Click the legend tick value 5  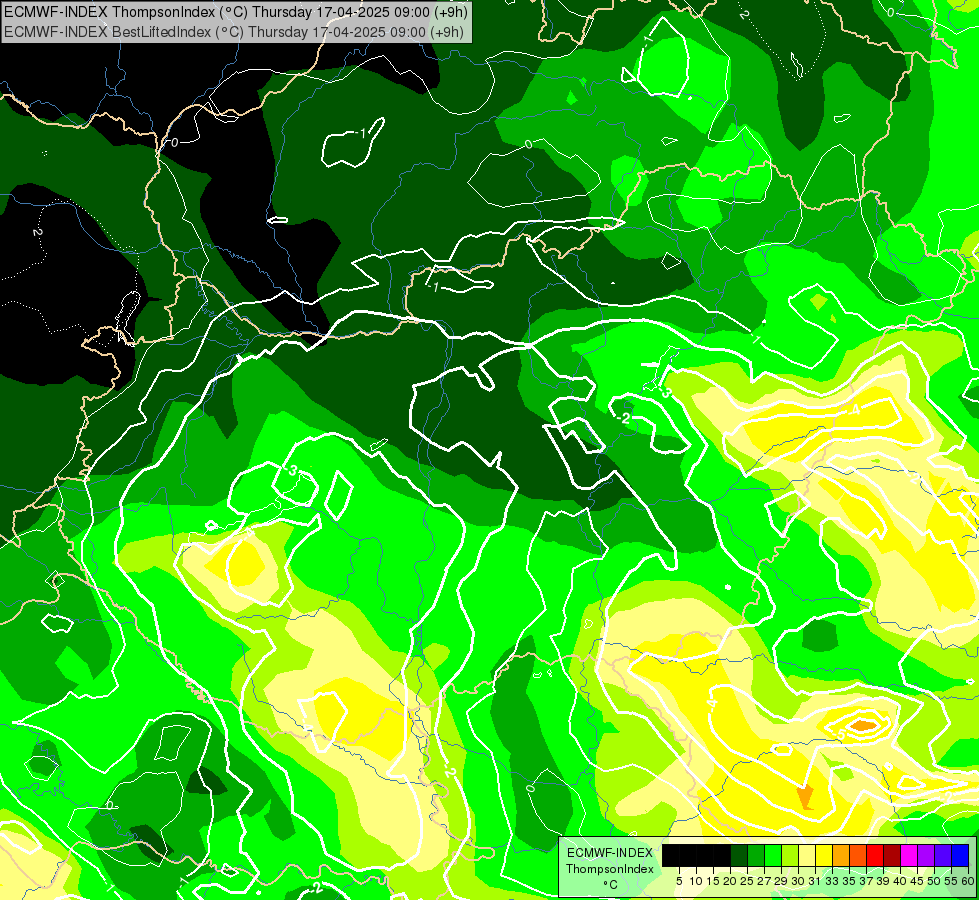pyautogui.click(x=679, y=881)
